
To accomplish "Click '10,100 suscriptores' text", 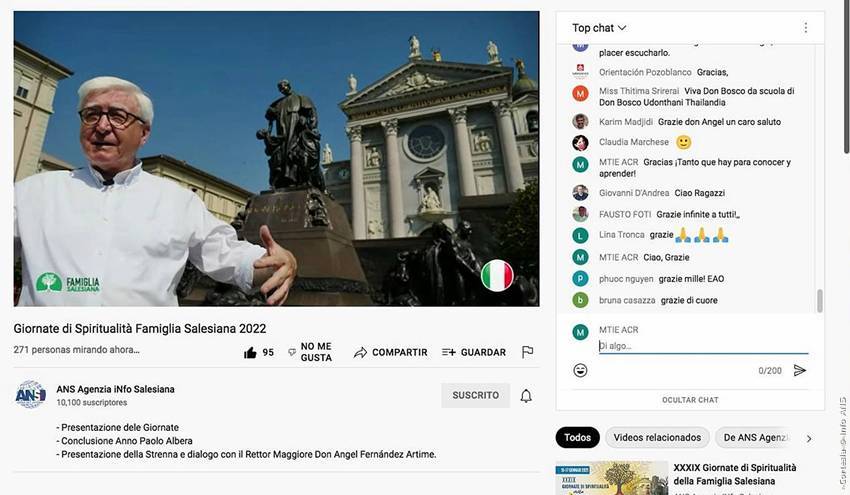I will [92, 402].
